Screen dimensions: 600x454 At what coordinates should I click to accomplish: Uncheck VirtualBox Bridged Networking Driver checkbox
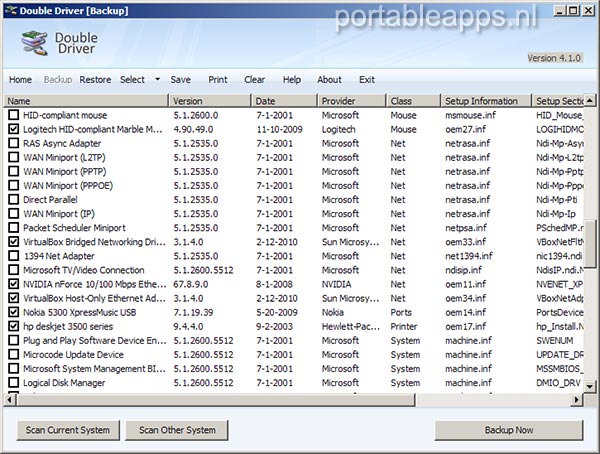pos(13,242)
